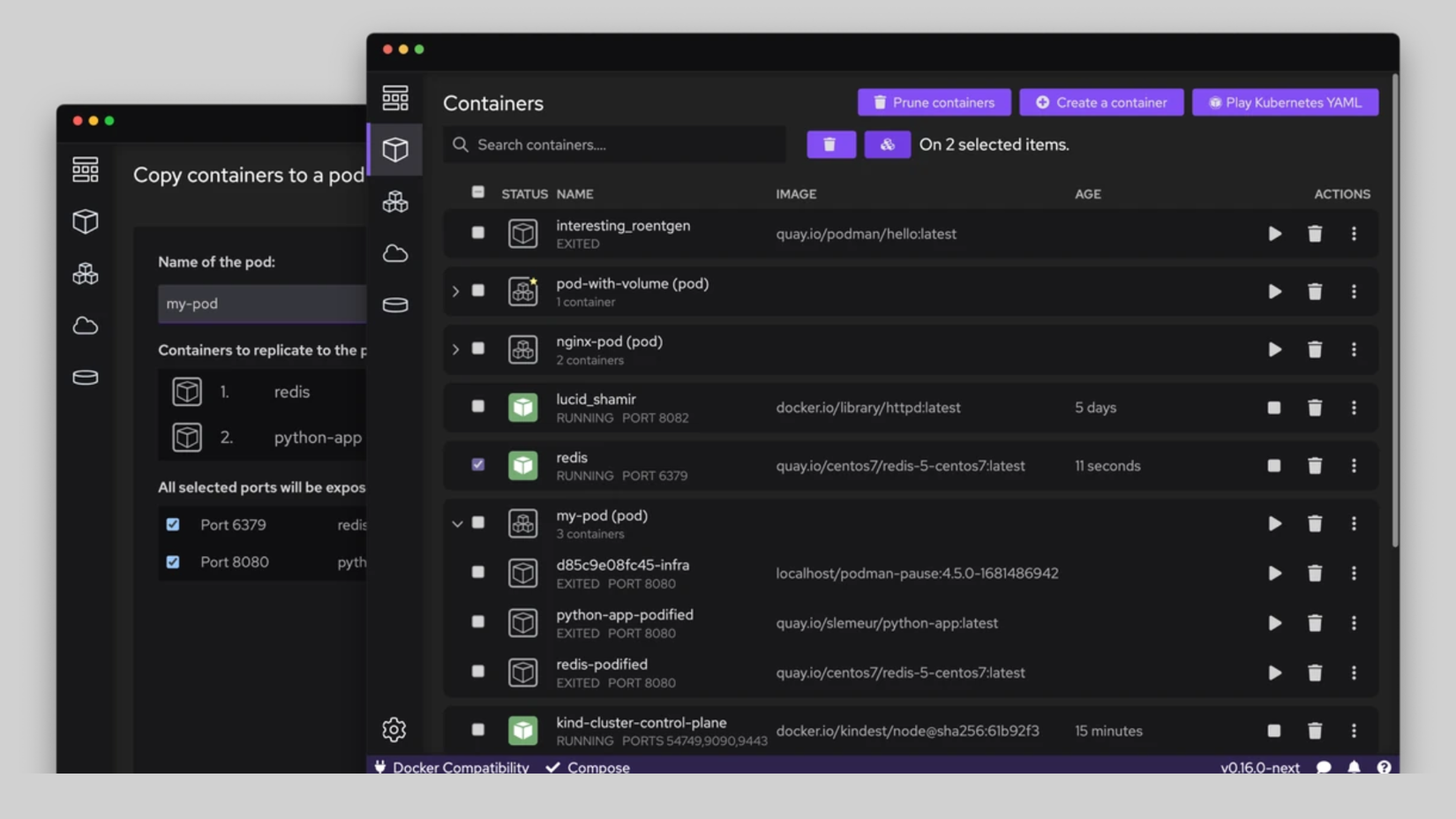
Task: Open the kebab menu for kind-cluster-control-plane
Action: pyautogui.click(x=1355, y=731)
